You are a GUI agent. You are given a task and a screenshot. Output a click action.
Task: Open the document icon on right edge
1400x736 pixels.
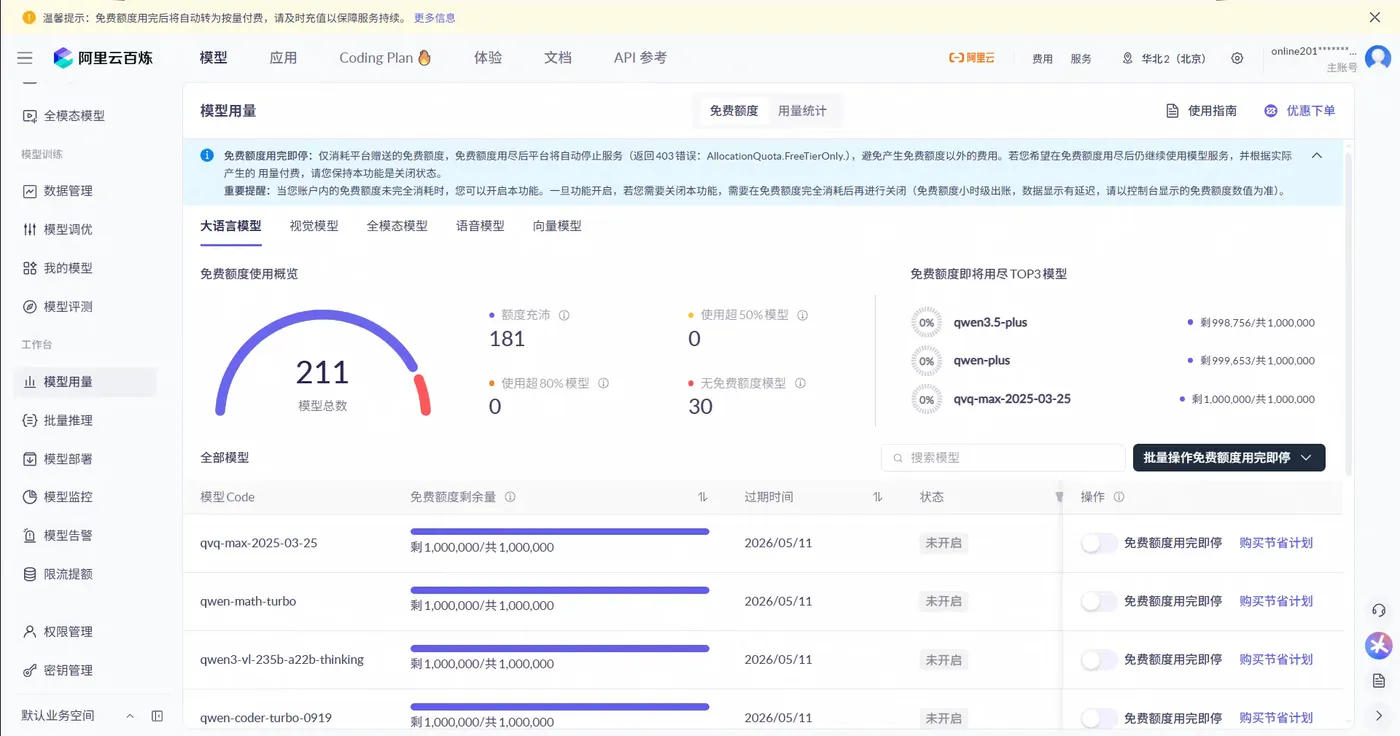click(1379, 680)
